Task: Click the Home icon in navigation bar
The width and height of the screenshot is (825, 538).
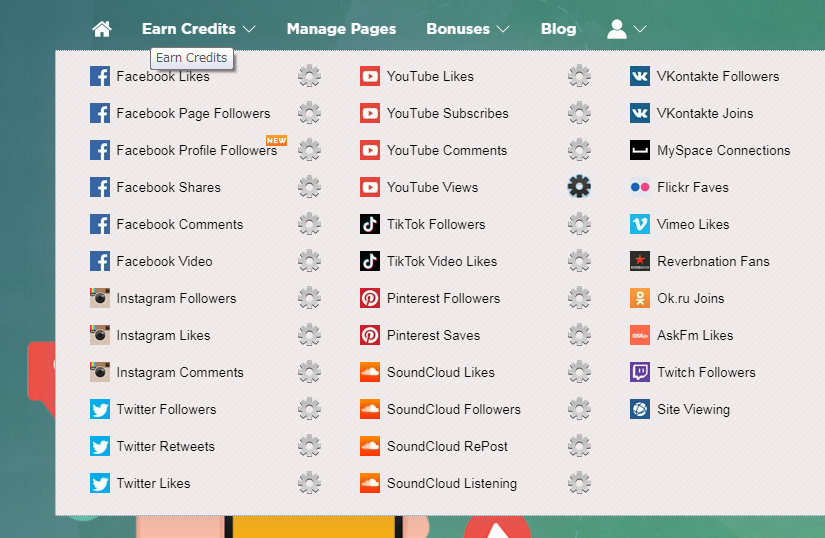Action: pyautogui.click(x=101, y=29)
